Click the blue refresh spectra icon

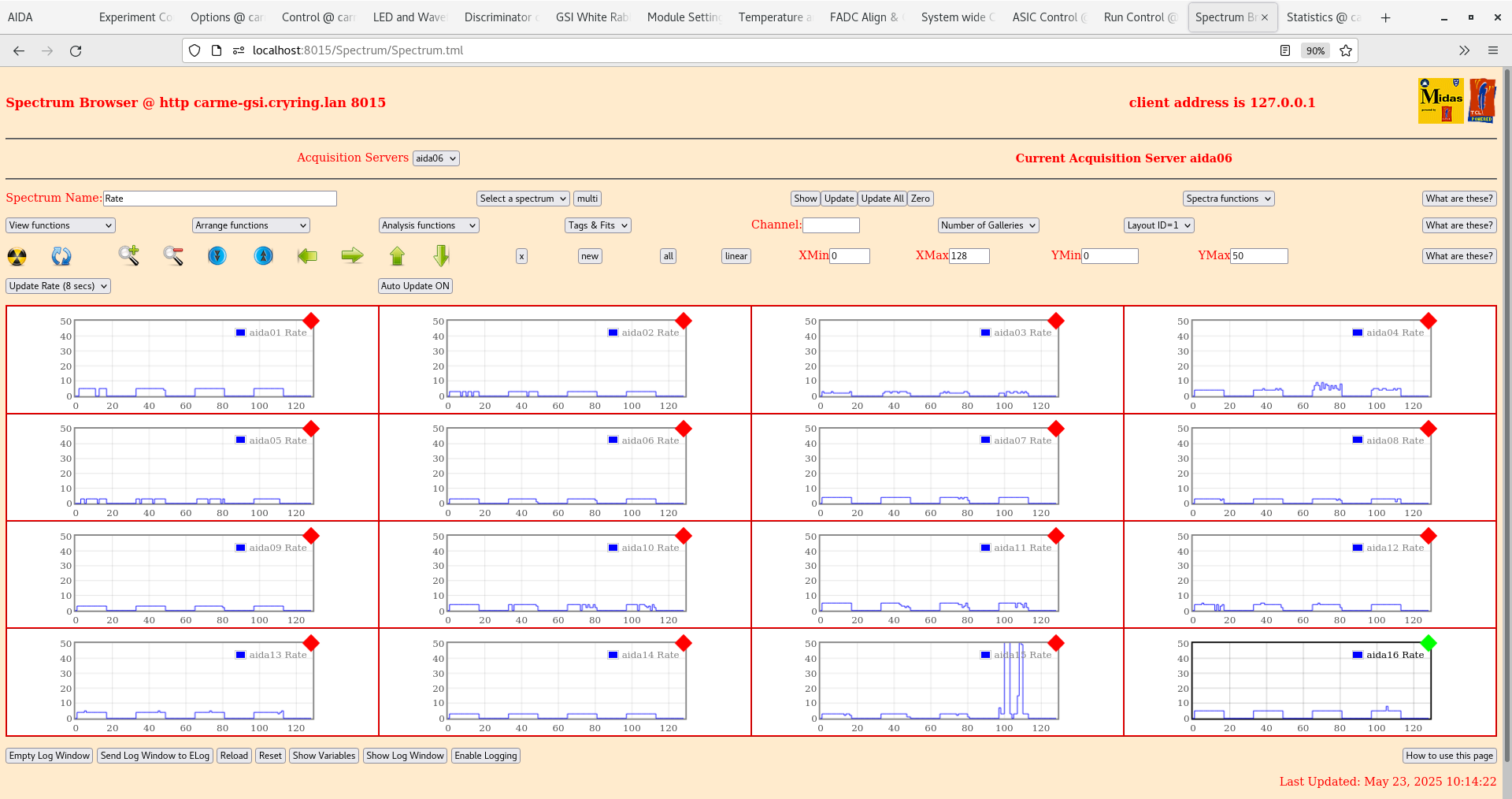[61, 256]
